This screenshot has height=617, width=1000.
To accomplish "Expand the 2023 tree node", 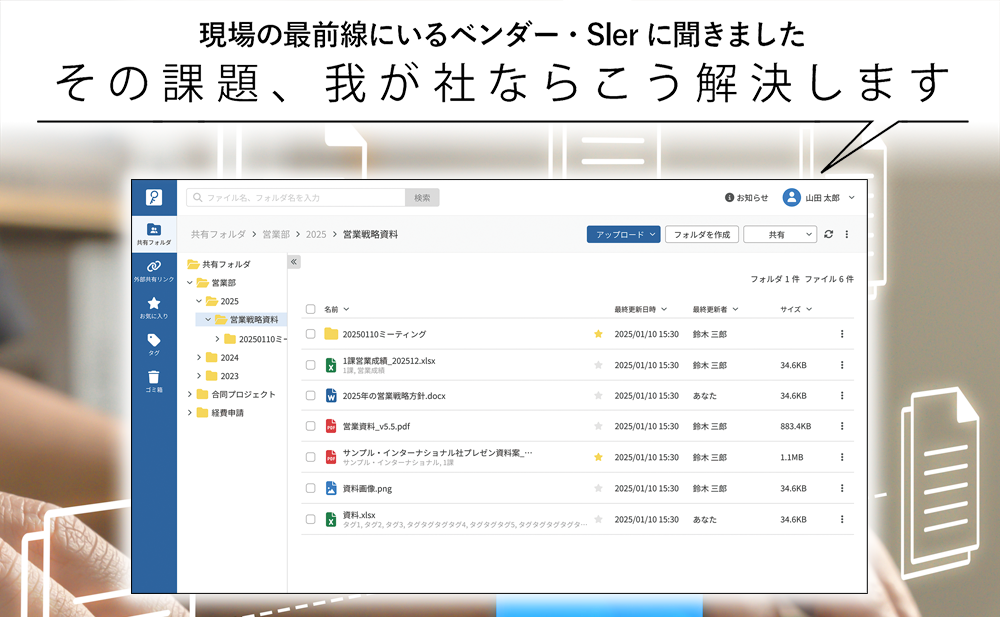I will 199,376.
